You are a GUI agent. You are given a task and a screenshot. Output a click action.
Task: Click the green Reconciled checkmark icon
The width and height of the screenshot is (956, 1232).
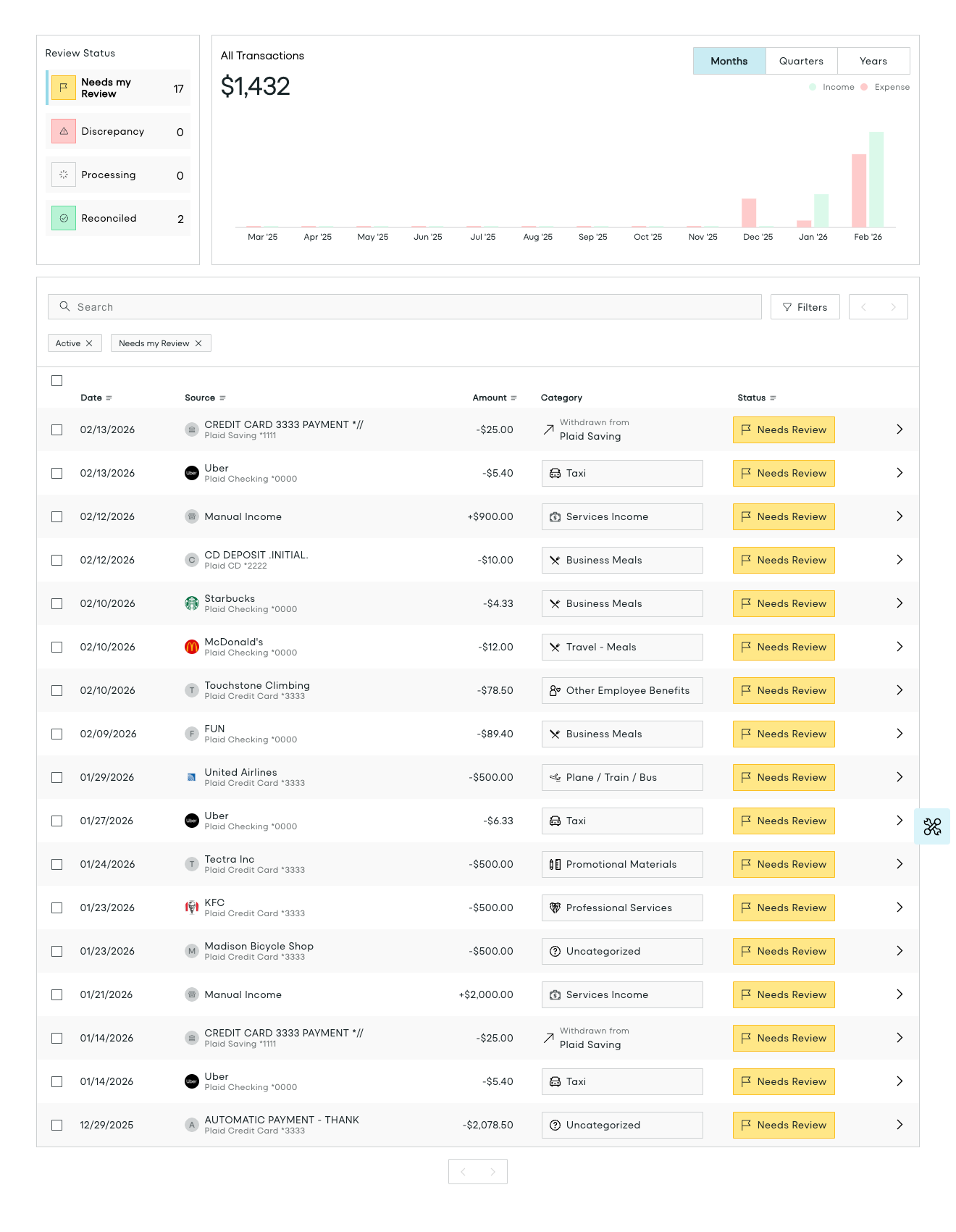tap(64, 218)
